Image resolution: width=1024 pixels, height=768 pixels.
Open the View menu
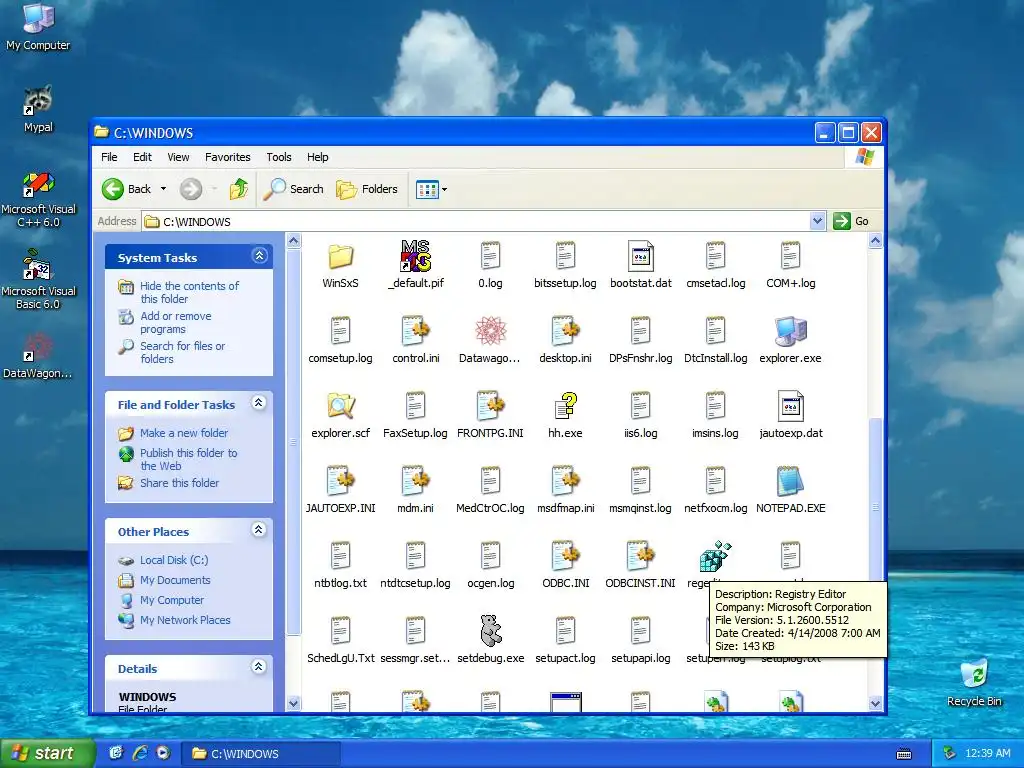pyautogui.click(x=178, y=157)
